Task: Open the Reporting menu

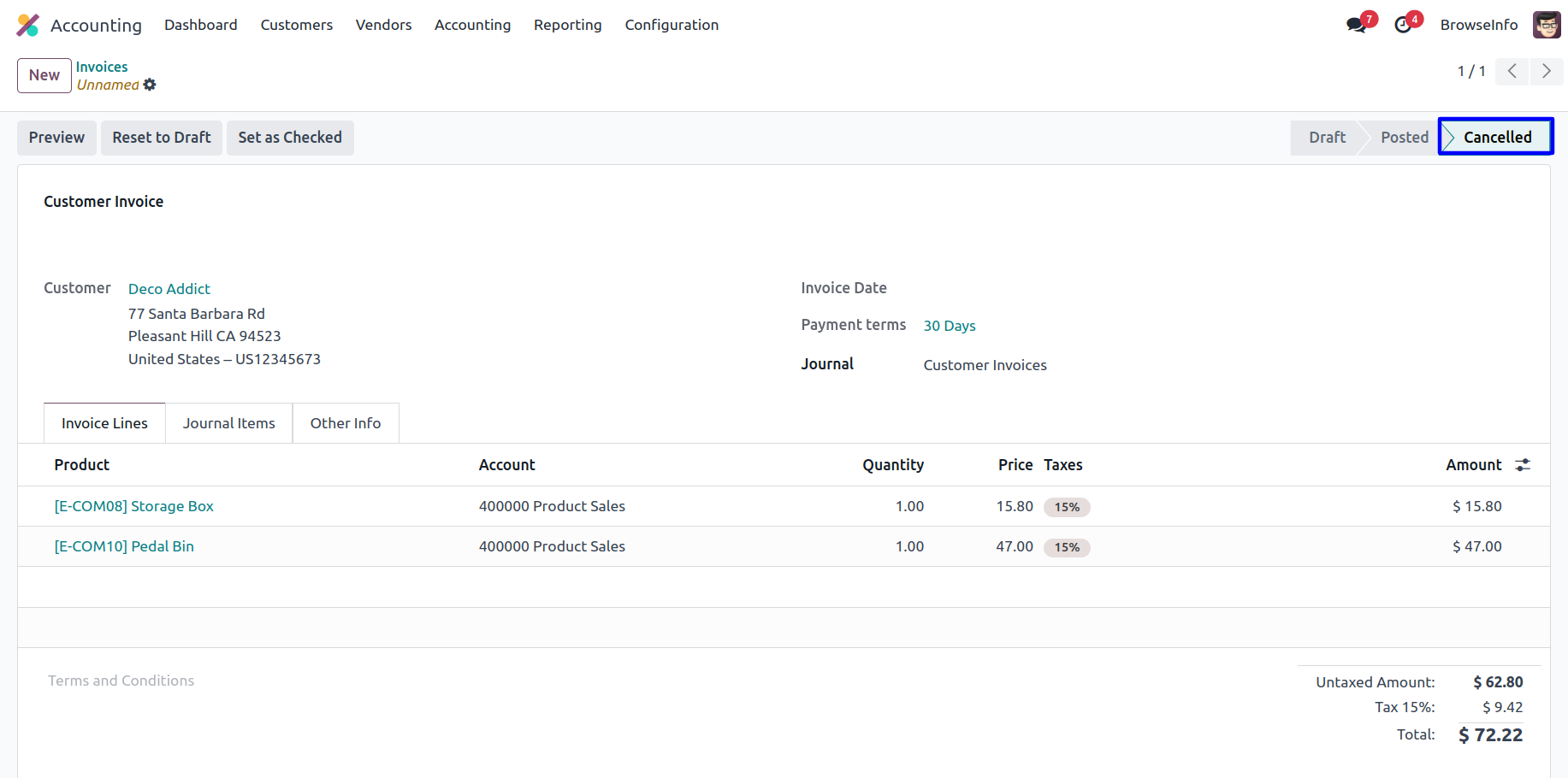Action: tap(567, 25)
